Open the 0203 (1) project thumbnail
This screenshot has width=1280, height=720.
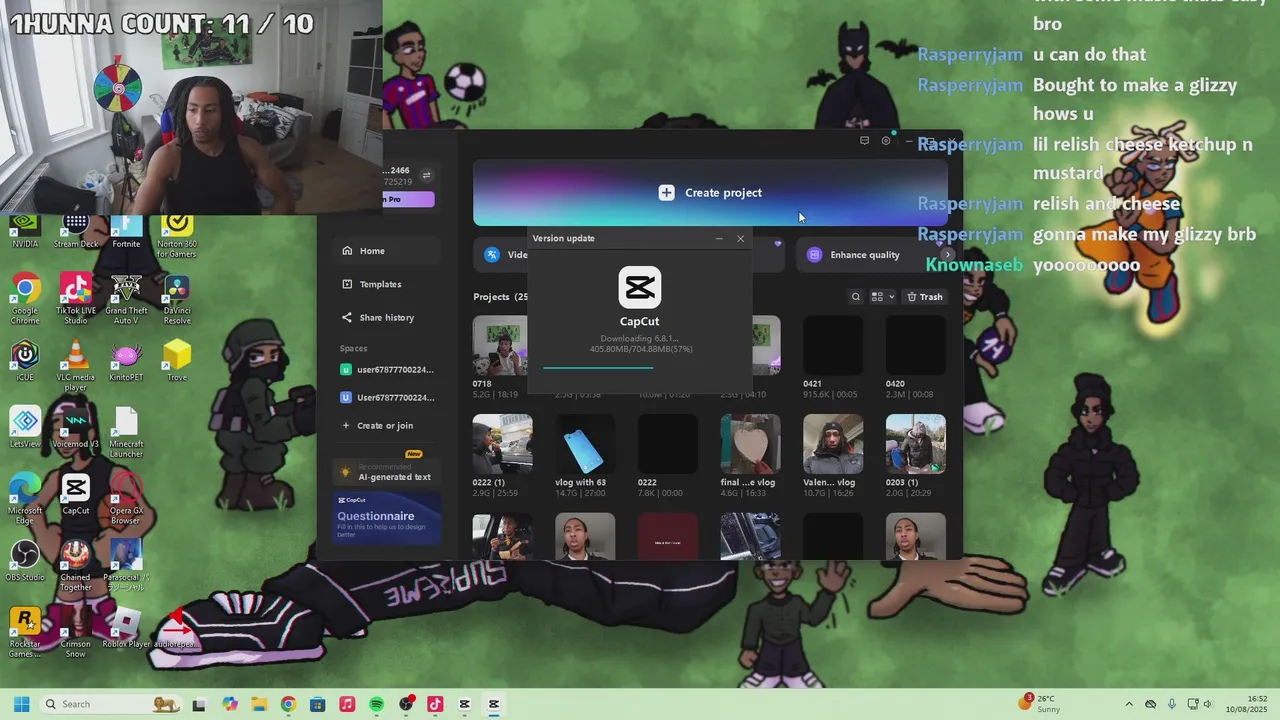click(x=915, y=444)
